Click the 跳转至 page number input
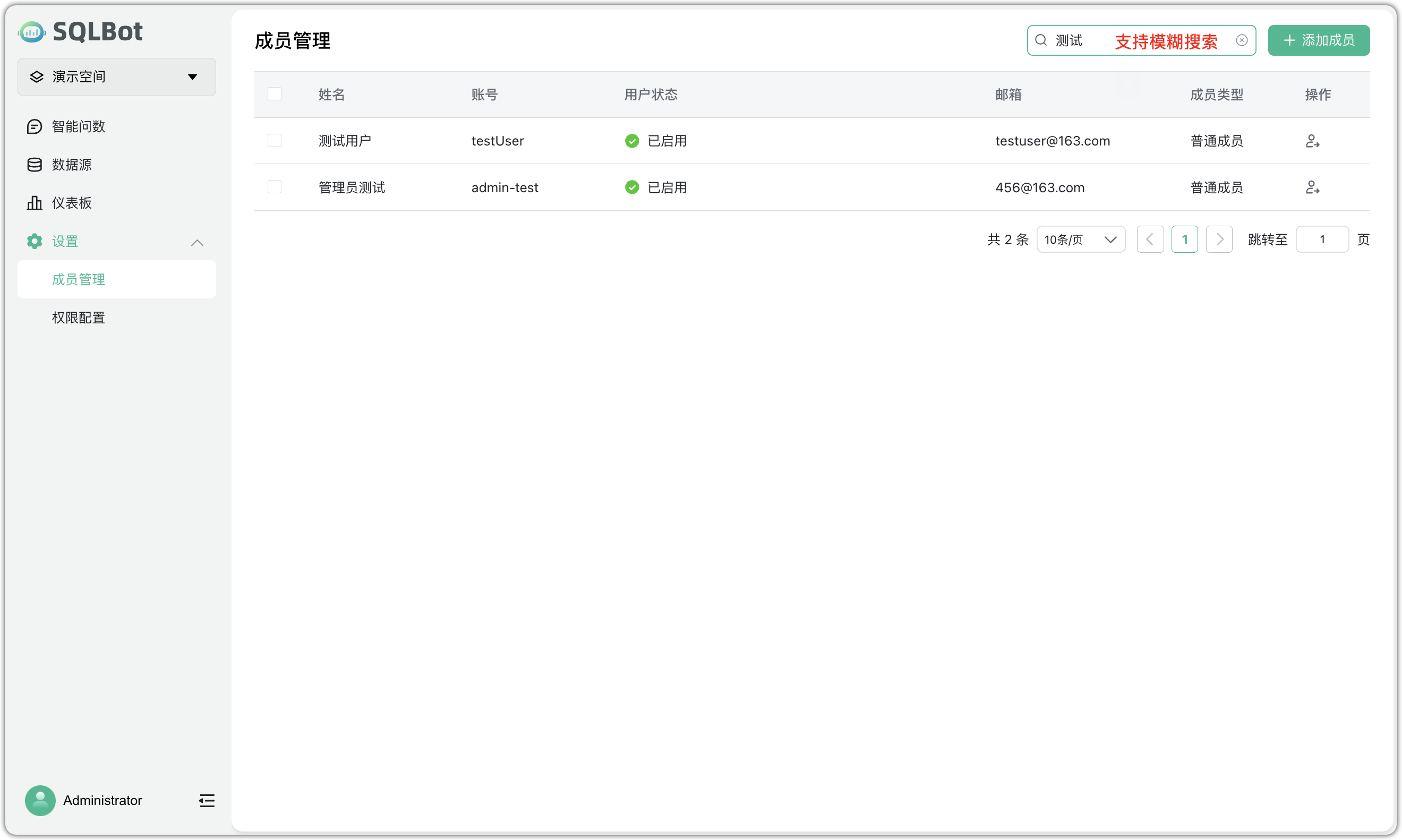Viewport: 1402px width, 840px height. pyautogui.click(x=1322, y=239)
